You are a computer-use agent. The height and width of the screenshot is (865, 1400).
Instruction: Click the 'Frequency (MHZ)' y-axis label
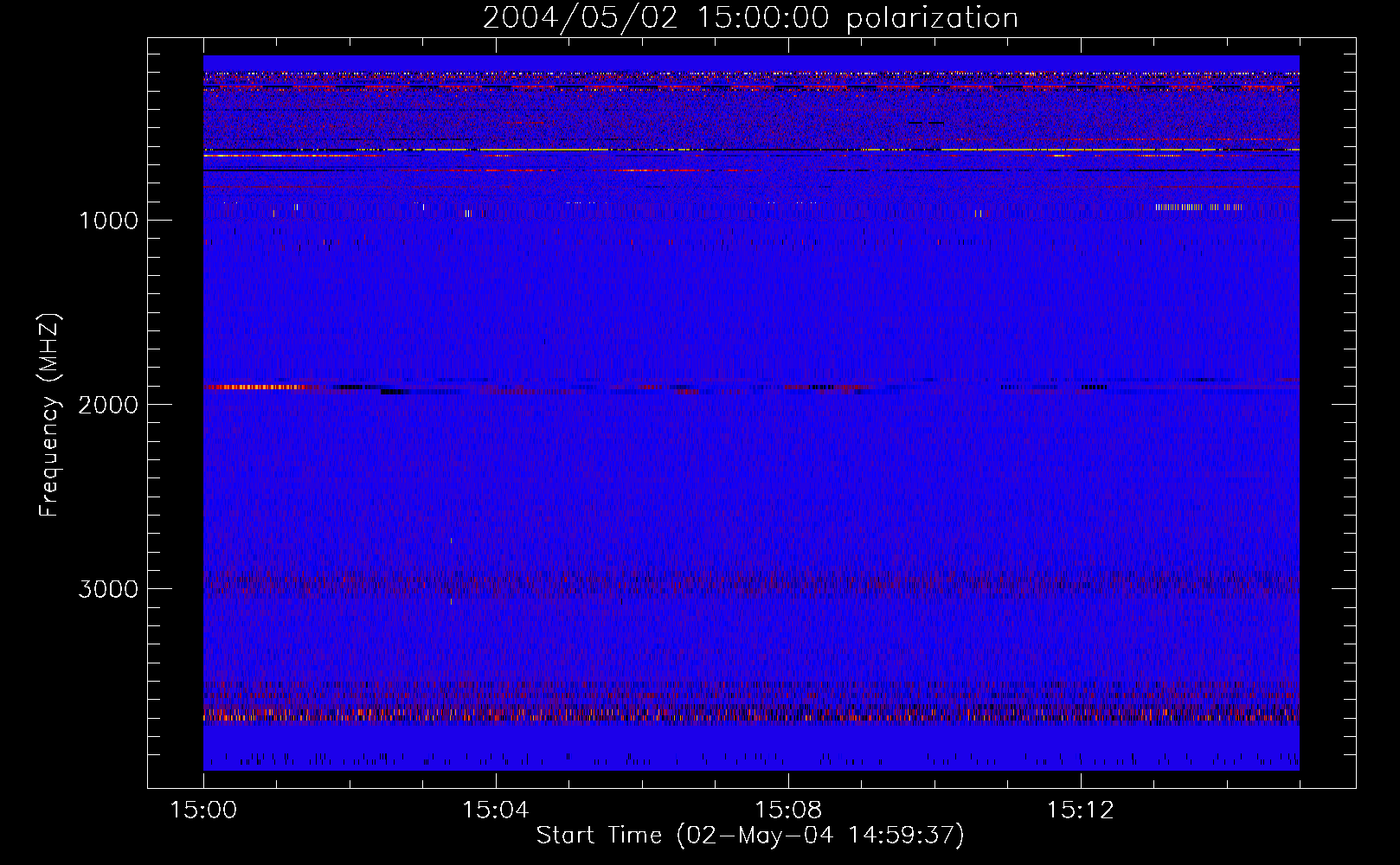pos(50,414)
